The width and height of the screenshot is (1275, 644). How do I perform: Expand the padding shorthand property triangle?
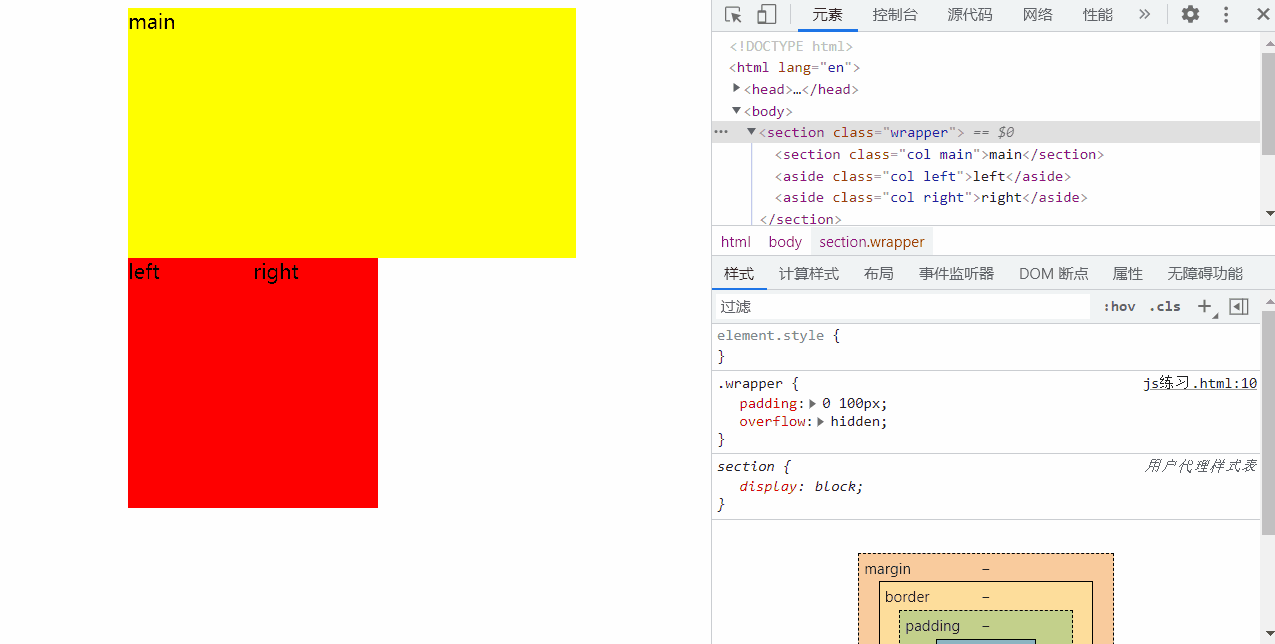(813, 404)
